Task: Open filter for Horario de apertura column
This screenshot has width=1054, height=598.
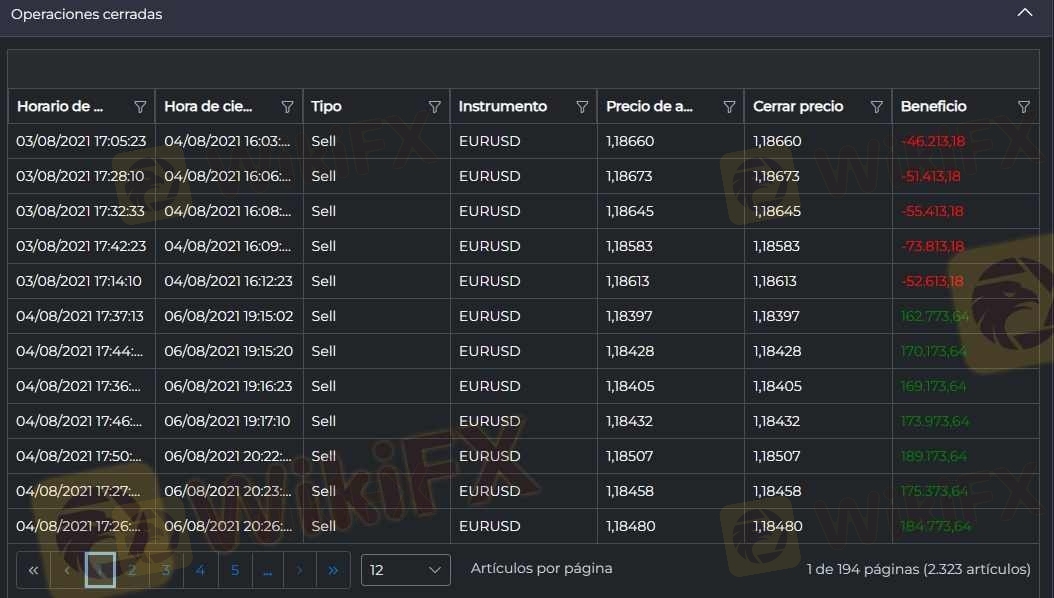Action: click(140, 107)
